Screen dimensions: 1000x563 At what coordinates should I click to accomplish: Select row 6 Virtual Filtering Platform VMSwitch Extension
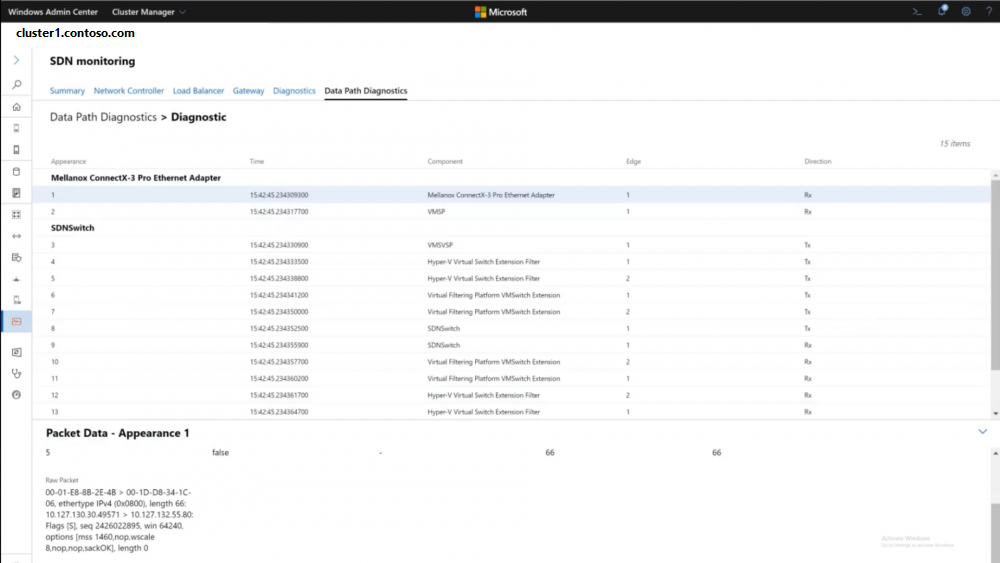click(511, 295)
